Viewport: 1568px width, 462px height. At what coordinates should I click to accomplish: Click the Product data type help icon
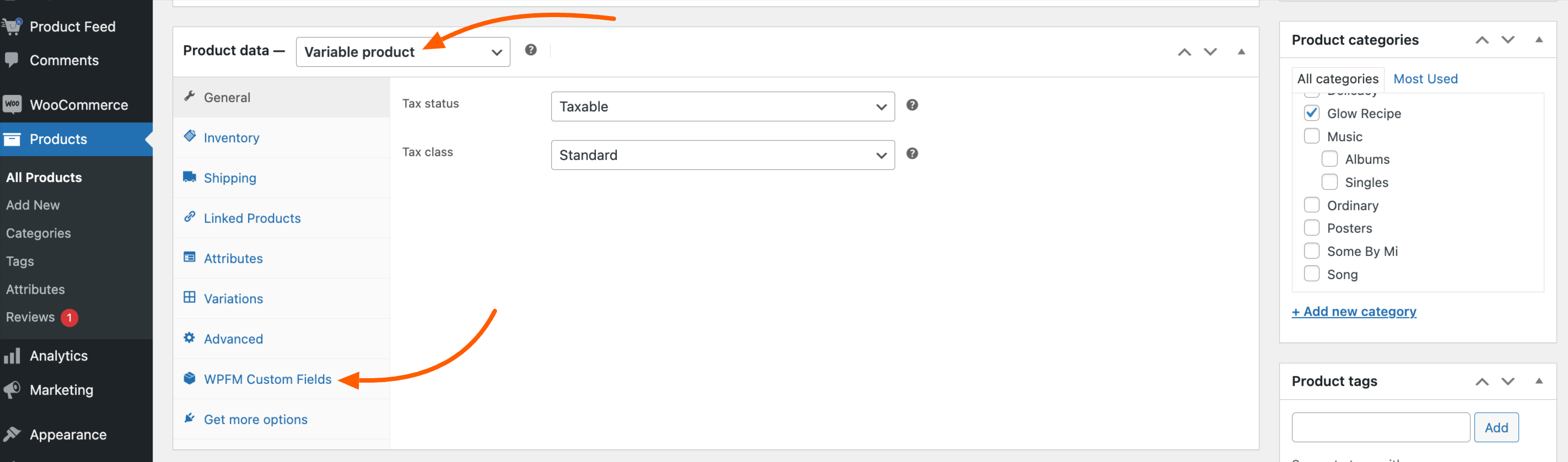(x=531, y=50)
